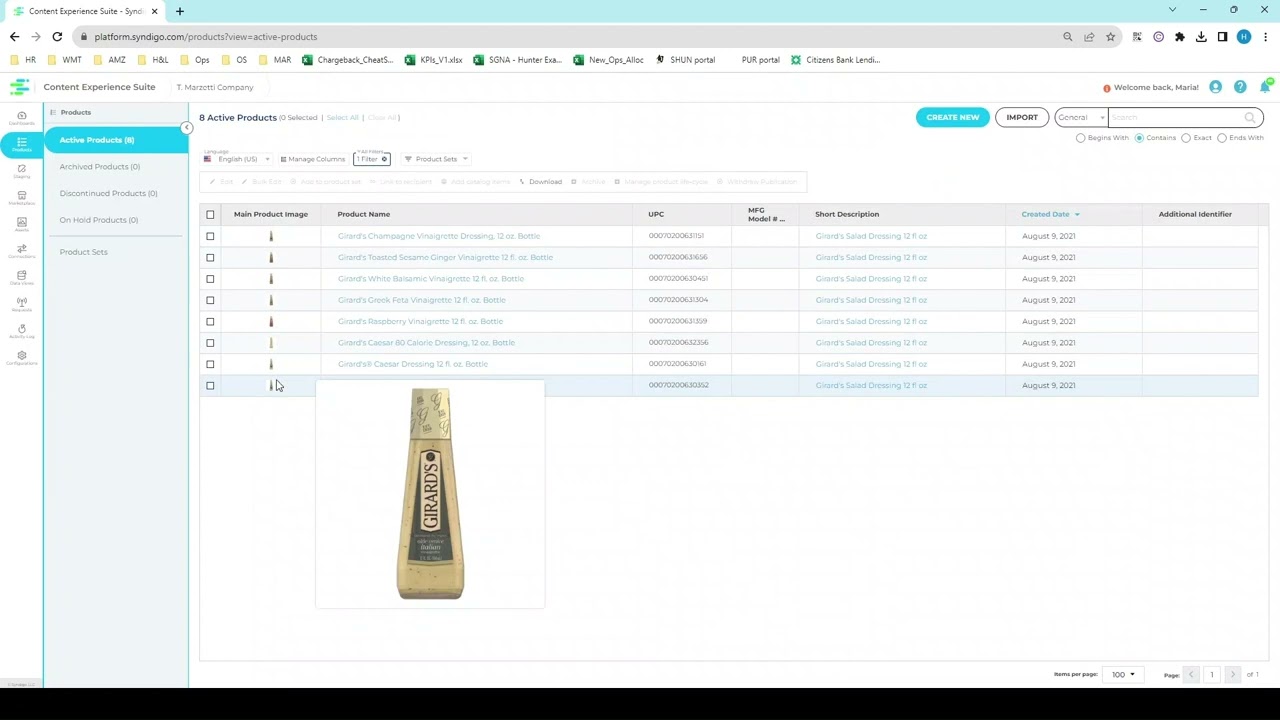The image size is (1280, 720).
Task: Select Archived Products (0)
Action: pyautogui.click(x=100, y=167)
